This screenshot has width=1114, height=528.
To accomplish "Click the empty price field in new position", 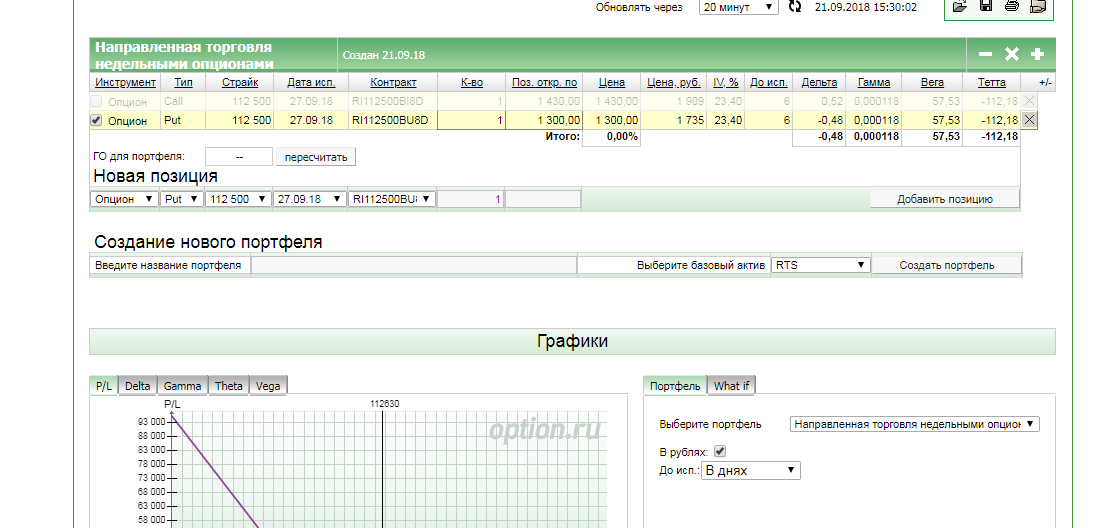I will click(544, 200).
